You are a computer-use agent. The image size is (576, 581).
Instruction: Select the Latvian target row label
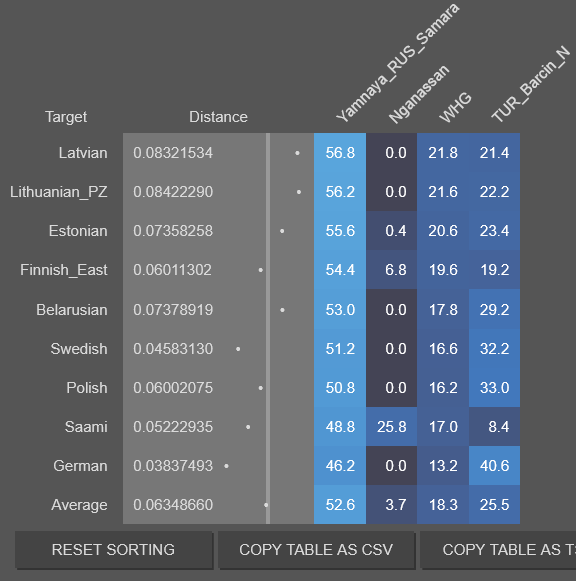pos(83,153)
